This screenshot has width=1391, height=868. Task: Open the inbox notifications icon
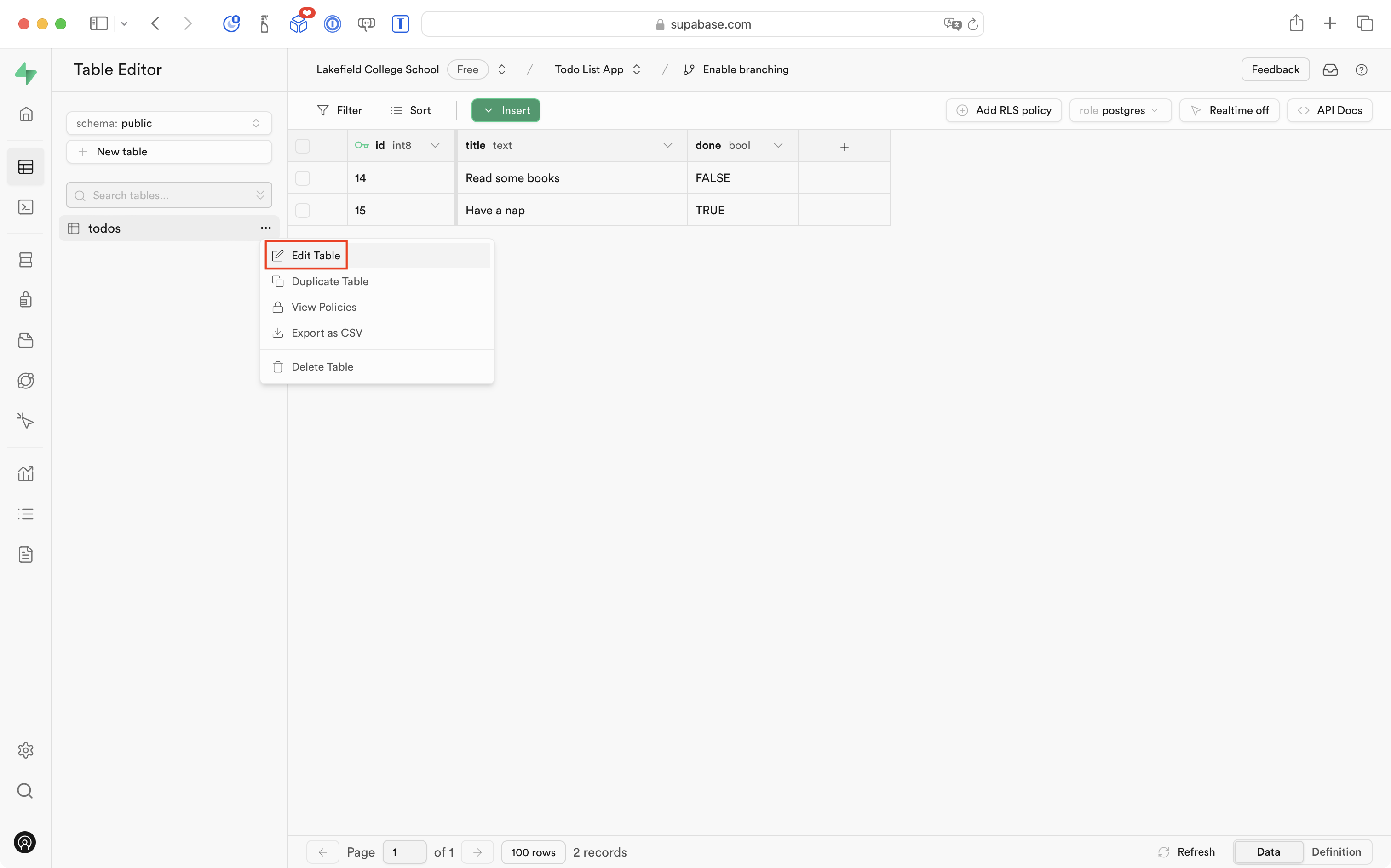1330,69
